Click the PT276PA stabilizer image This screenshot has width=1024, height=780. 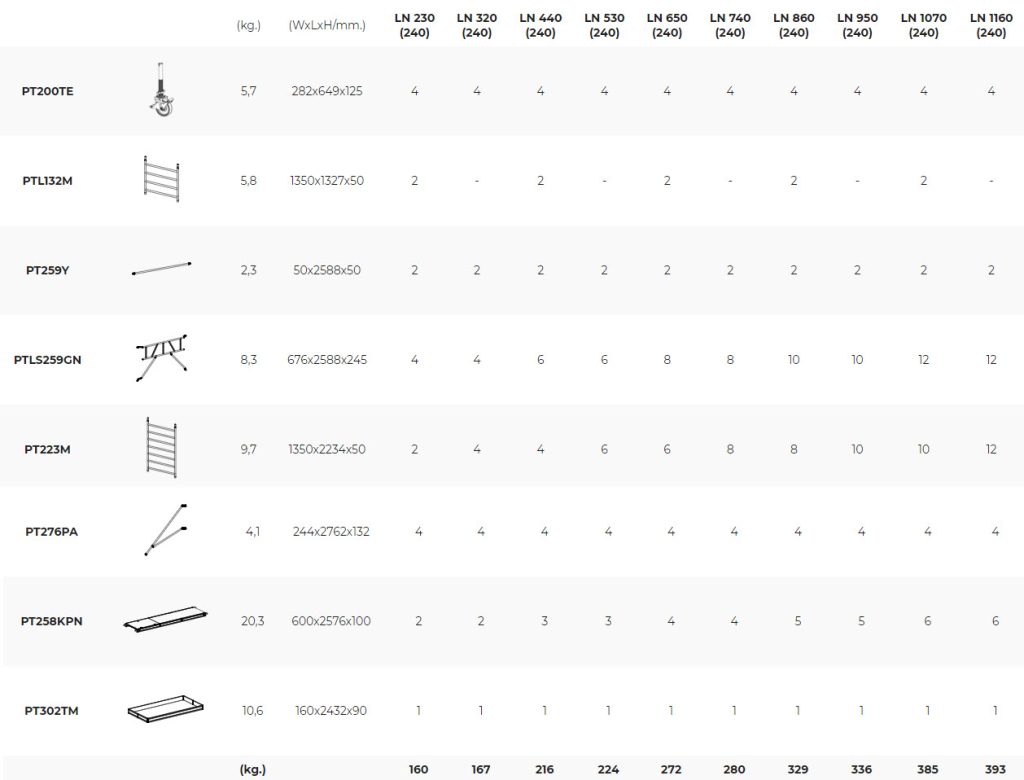click(165, 531)
